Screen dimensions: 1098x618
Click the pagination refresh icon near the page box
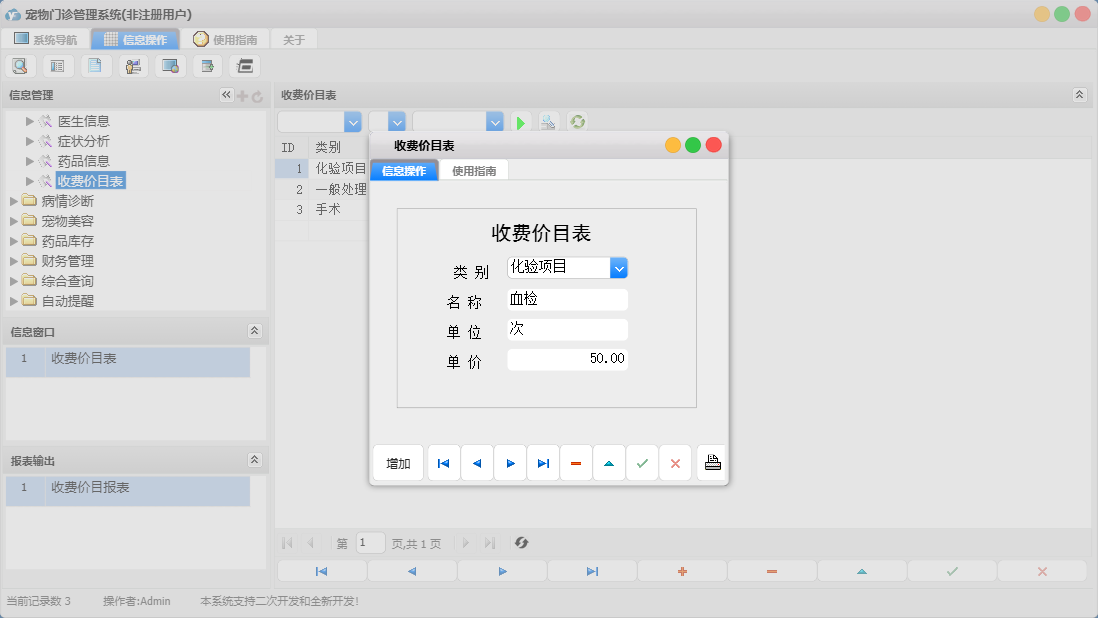[x=521, y=543]
